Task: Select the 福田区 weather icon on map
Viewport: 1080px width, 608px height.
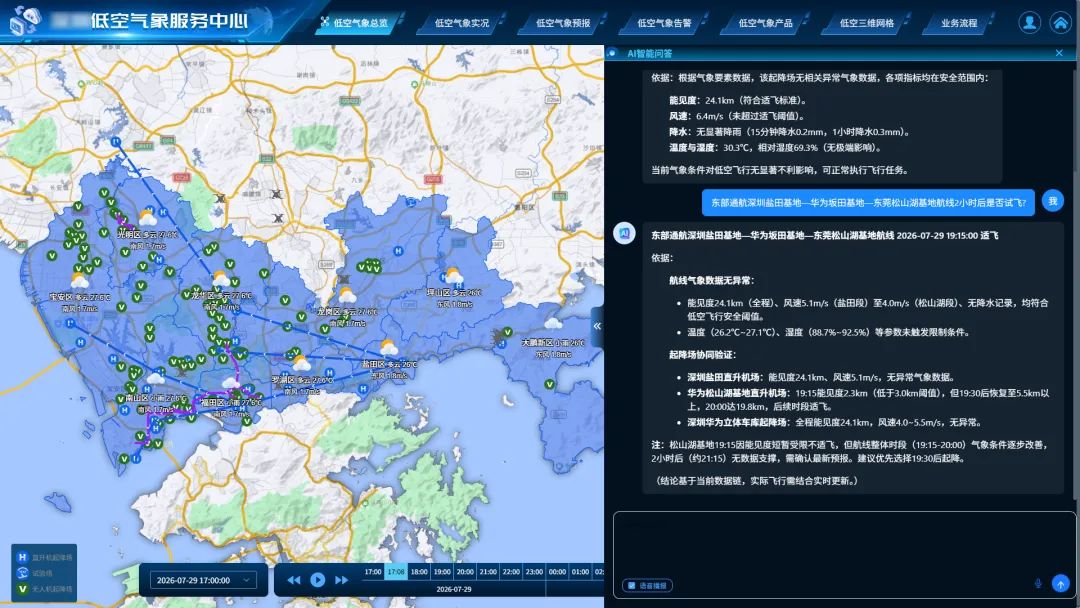Action: click(230, 384)
